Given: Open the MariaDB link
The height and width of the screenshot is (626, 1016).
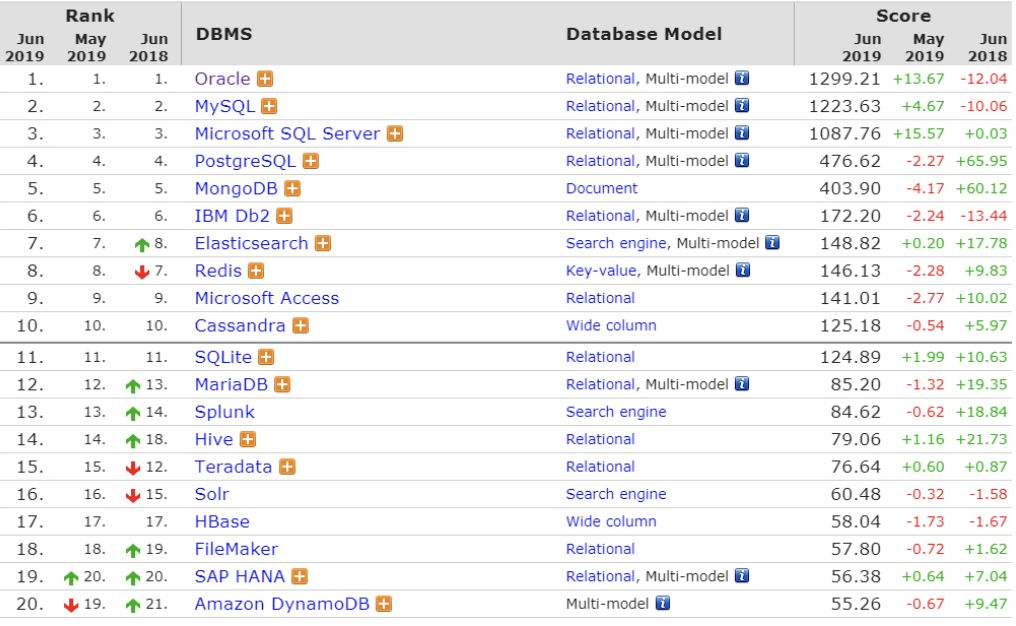Looking at the screenshot, I should (231, 384).
